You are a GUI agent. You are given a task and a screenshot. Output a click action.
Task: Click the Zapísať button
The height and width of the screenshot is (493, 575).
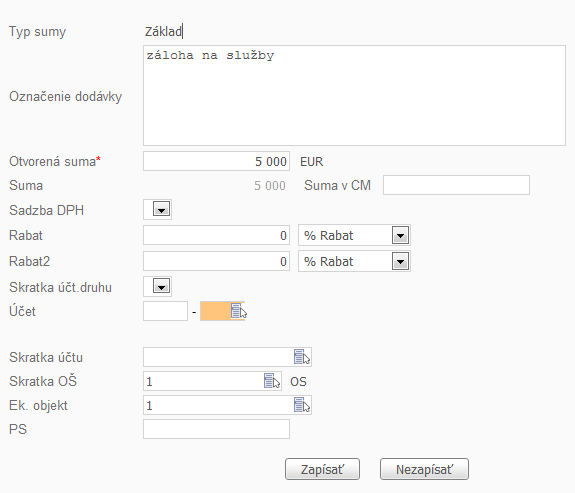coord(322,469)
